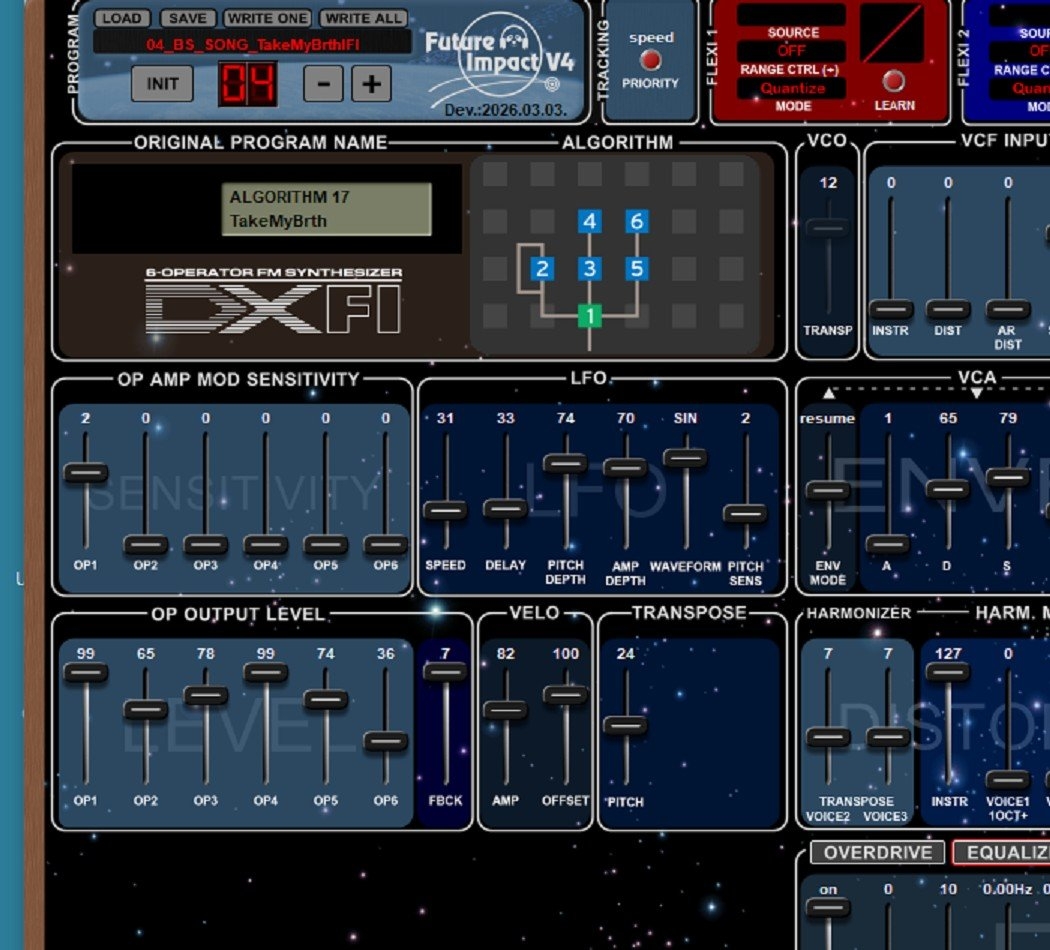Image resolution: width=1050 pixels, height=950 pixels.
Task: Click the OP1 output level slider handle
Action: (x=86, y=672)
